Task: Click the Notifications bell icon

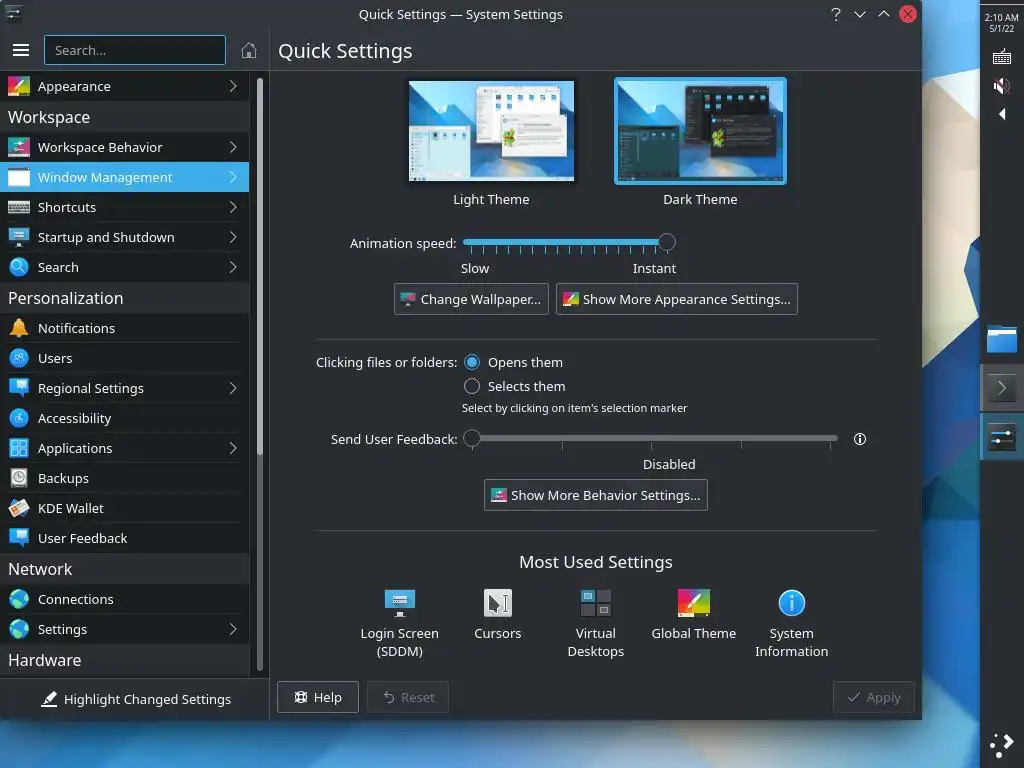Action: (x=18, y=328)
